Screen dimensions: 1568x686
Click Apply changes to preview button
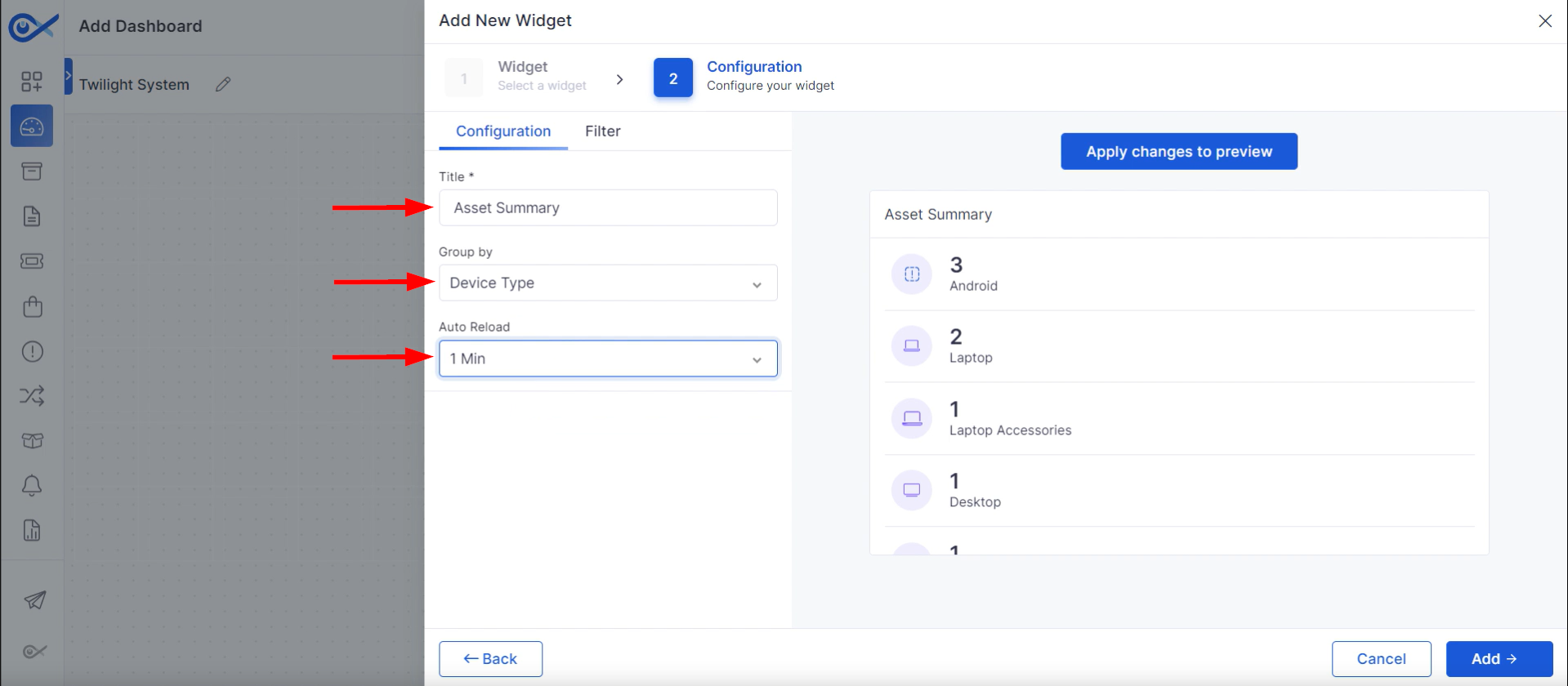[x=1179, y=151]
